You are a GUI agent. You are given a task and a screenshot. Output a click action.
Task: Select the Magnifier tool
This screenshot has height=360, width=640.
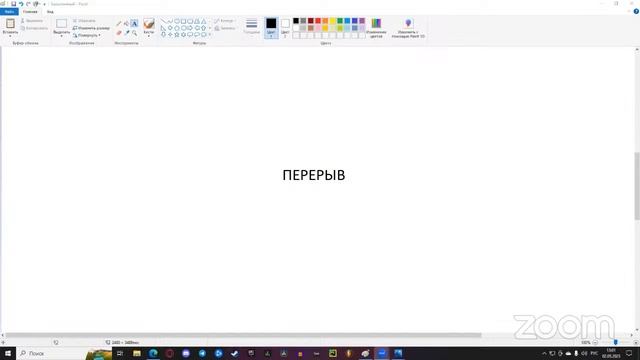(x=134, y=33)
